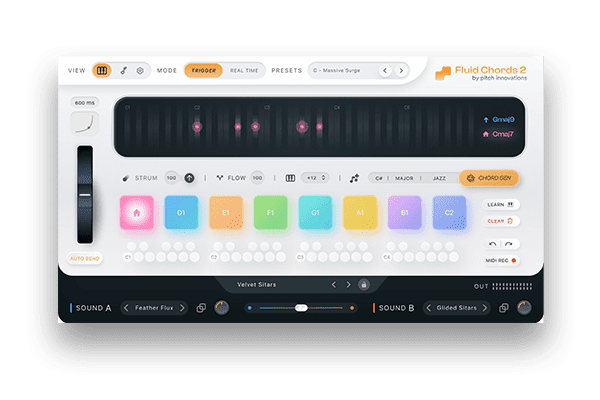600x400 pixels.
Task: Click the strum direction arrow icon
Action: point(189,178)
